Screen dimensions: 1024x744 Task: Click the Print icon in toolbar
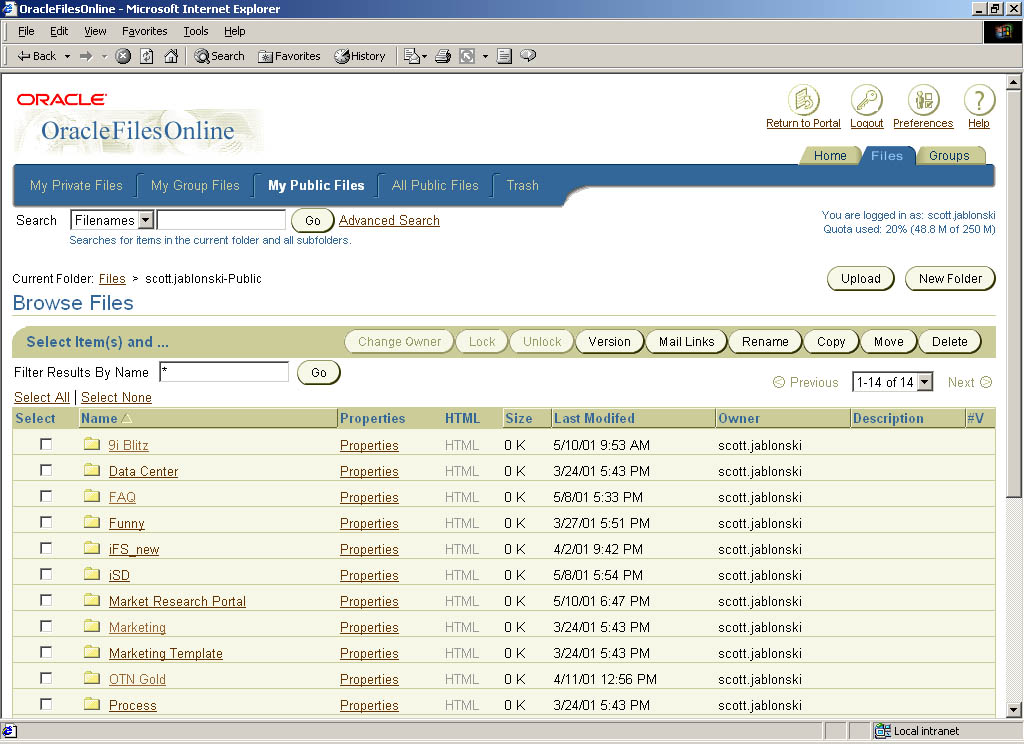443,56
